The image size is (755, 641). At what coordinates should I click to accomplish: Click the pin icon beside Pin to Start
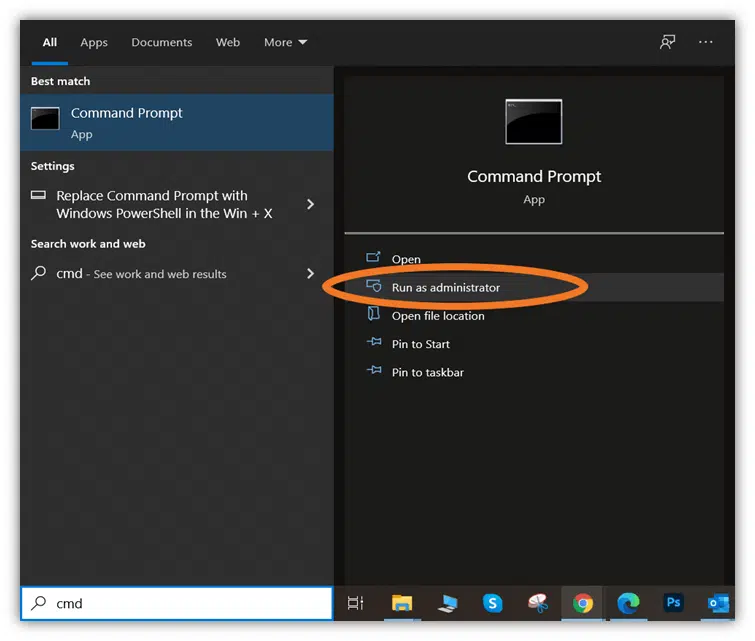point(374,342)
